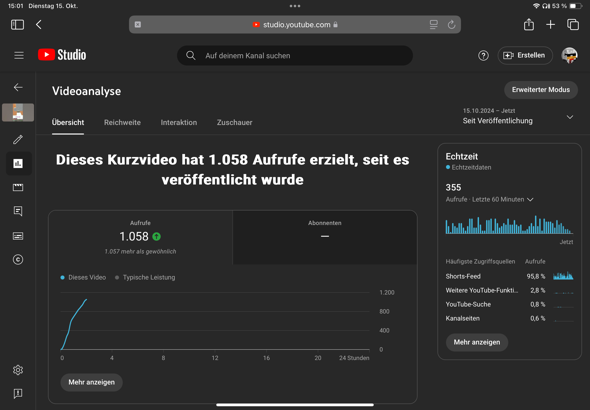This screenshot has height=410, width=590.
Task: Click the 95,8 % Shorts-Feed value
Action: 535,276
